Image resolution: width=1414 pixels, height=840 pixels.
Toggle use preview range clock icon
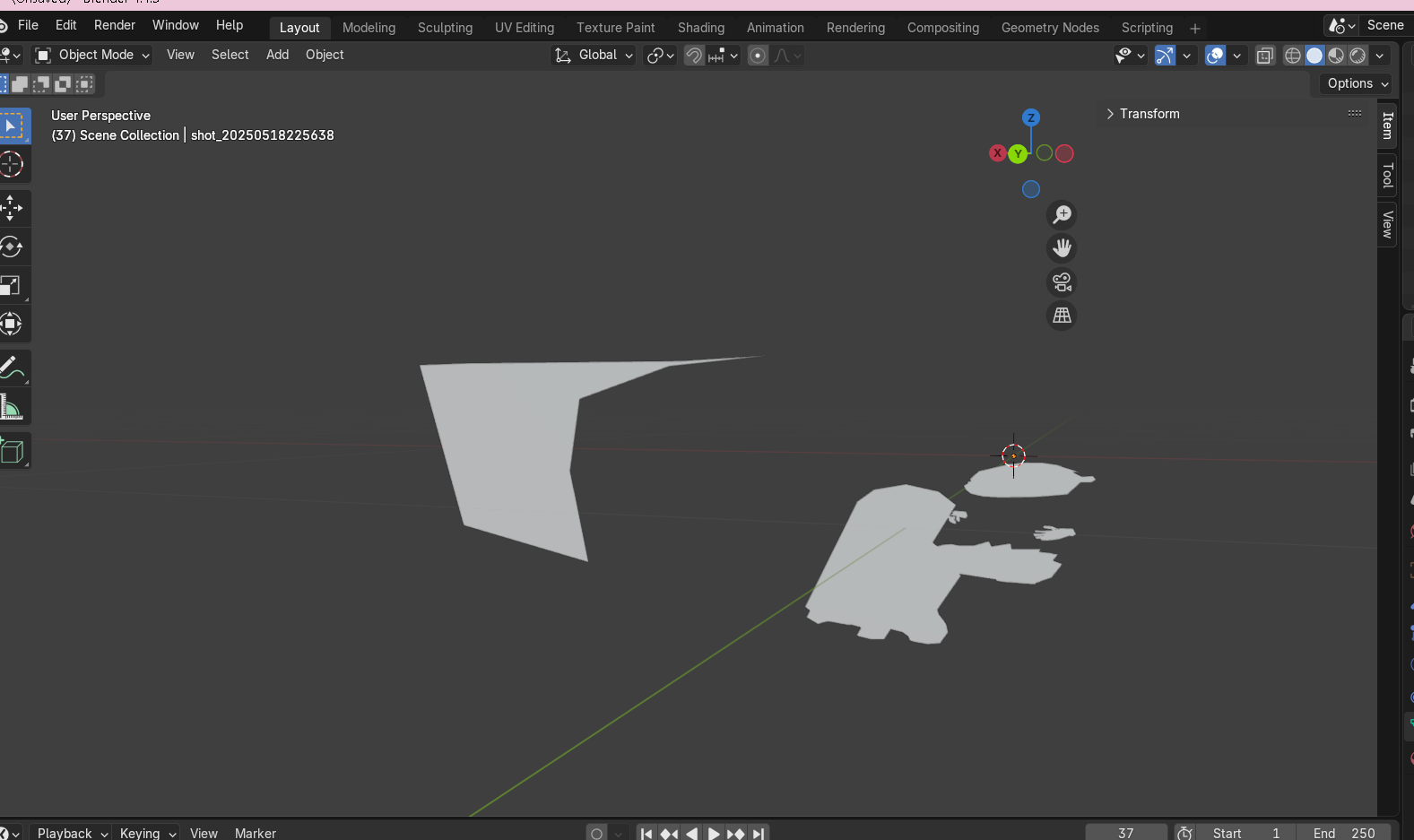(x=1185, y=834)
